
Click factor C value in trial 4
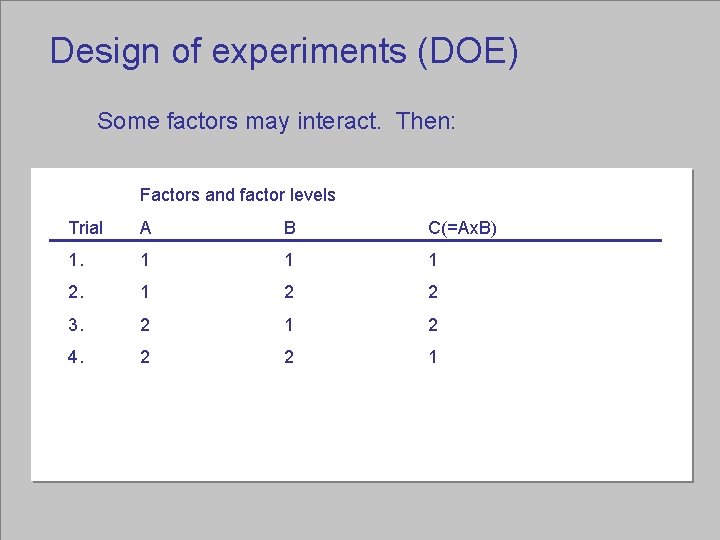[433, 357]
